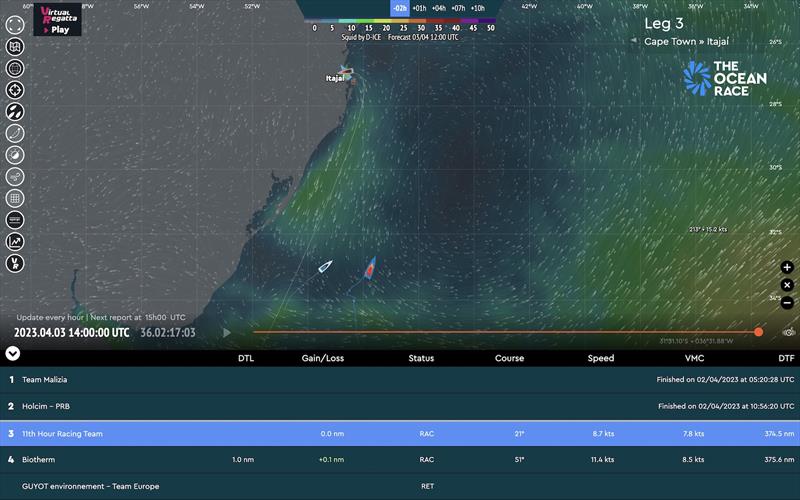
Task: Select Holcim - PRB row
Action: click(400, 407)
